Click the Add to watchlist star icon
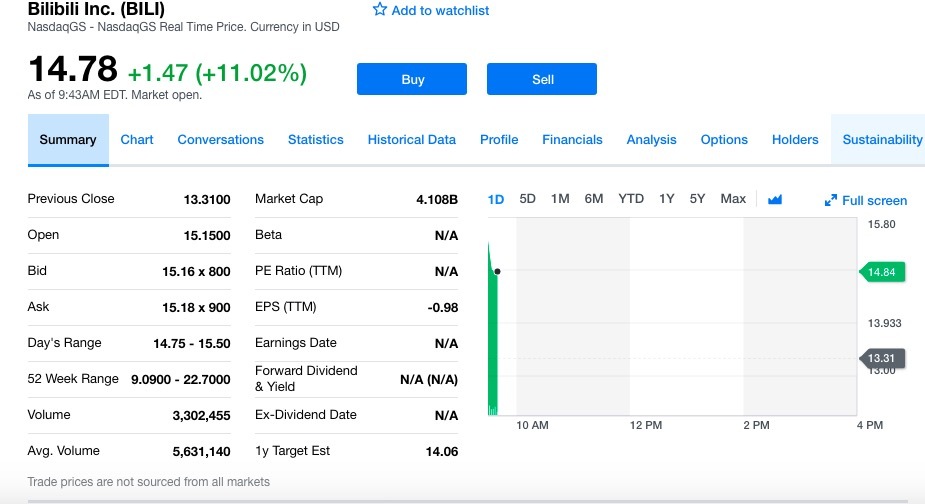 [380, 10]
